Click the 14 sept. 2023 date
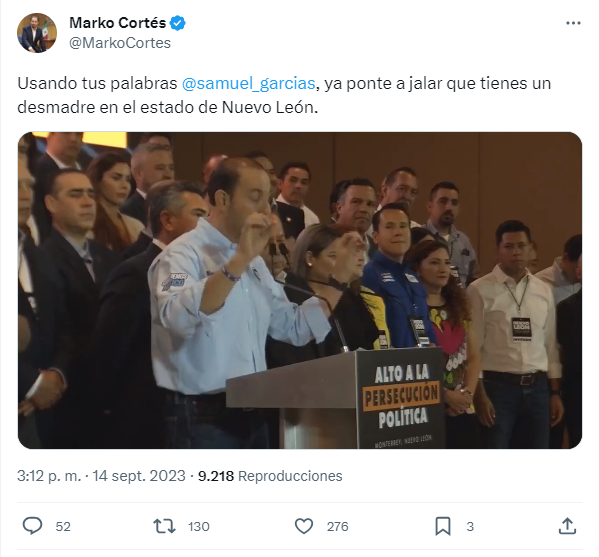599x557 pixels. (139, 476)
